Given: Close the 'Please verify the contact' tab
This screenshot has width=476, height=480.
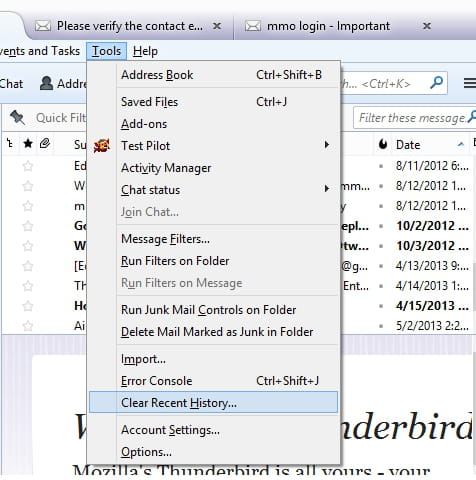Looking at the screenshot, I should [217, 26].
